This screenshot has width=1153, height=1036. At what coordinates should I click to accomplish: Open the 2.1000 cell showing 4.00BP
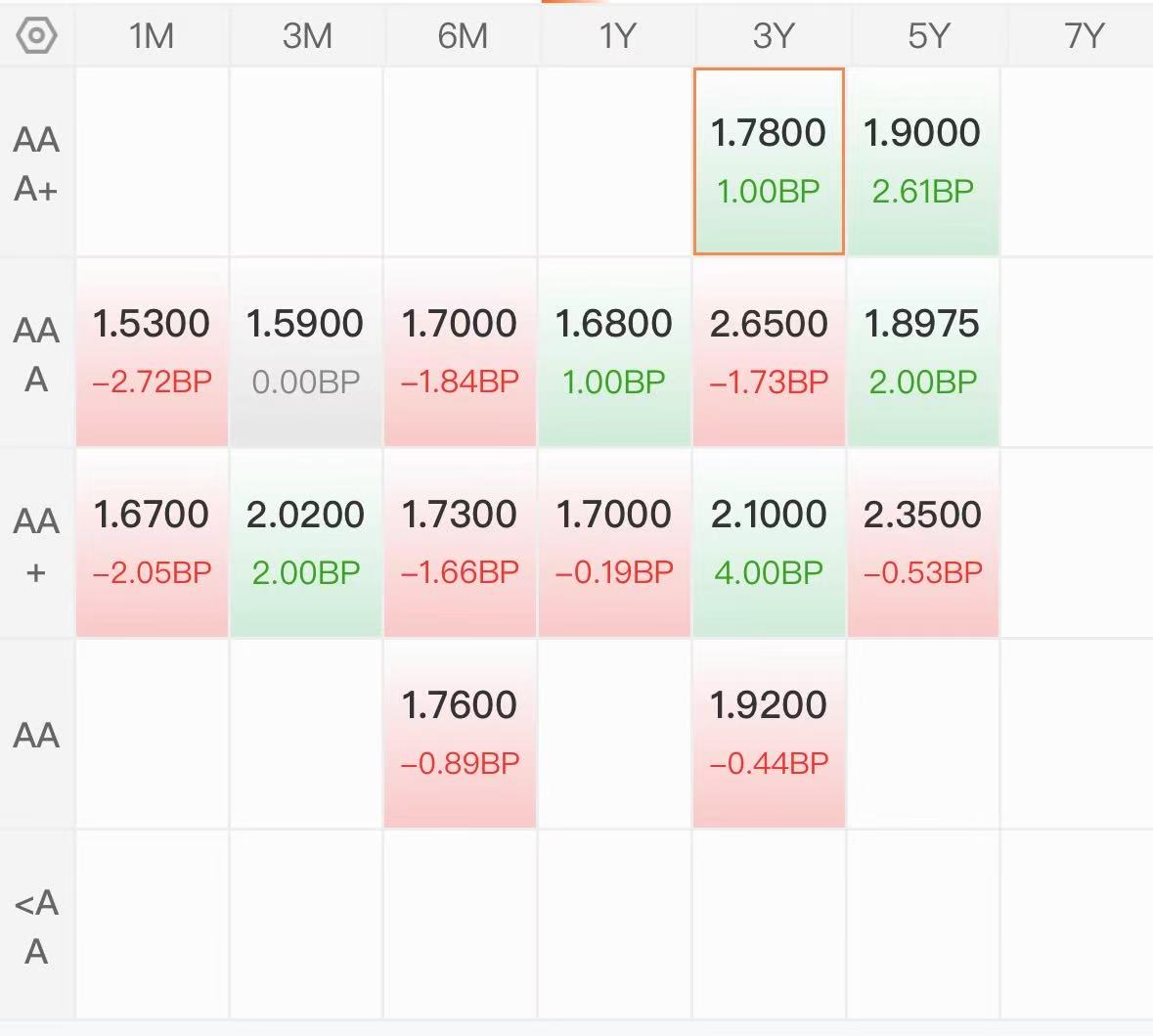click(769, 543)
